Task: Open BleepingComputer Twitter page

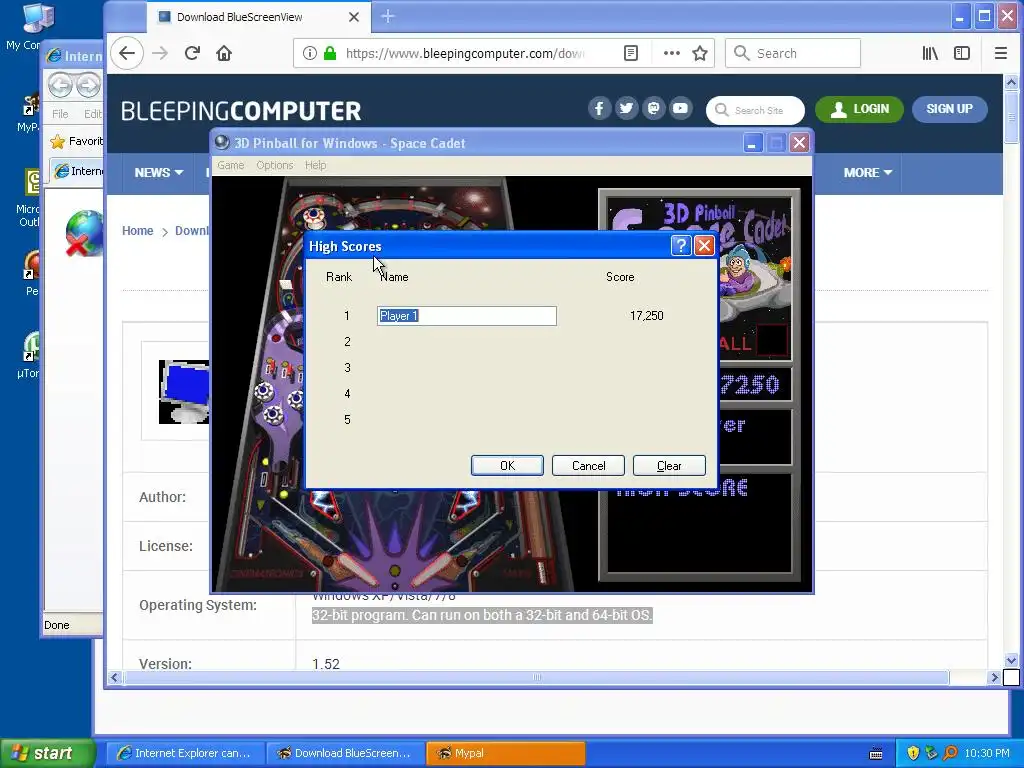Action: [x=626, y=108]
